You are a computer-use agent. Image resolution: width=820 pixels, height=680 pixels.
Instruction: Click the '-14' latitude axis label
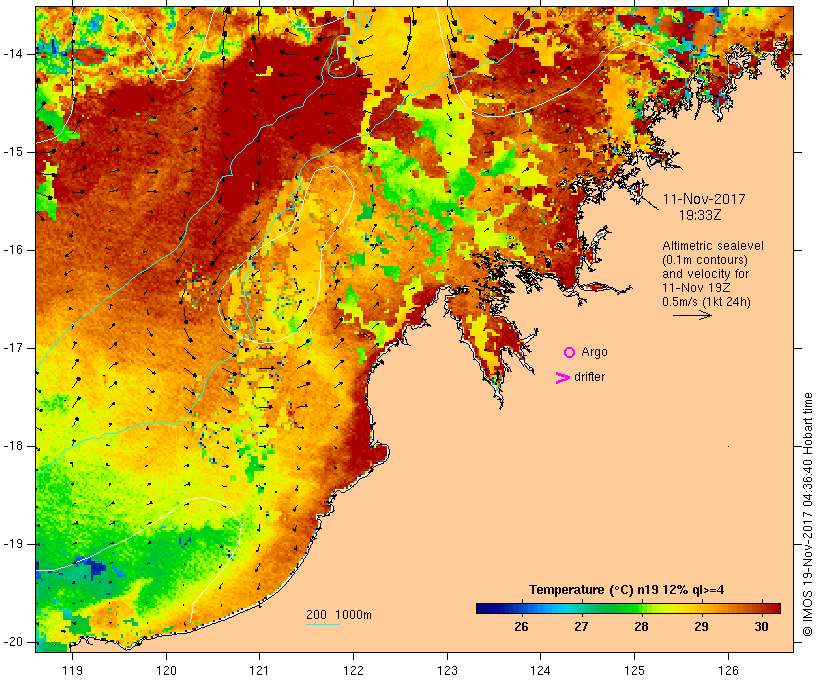[13, 54]
